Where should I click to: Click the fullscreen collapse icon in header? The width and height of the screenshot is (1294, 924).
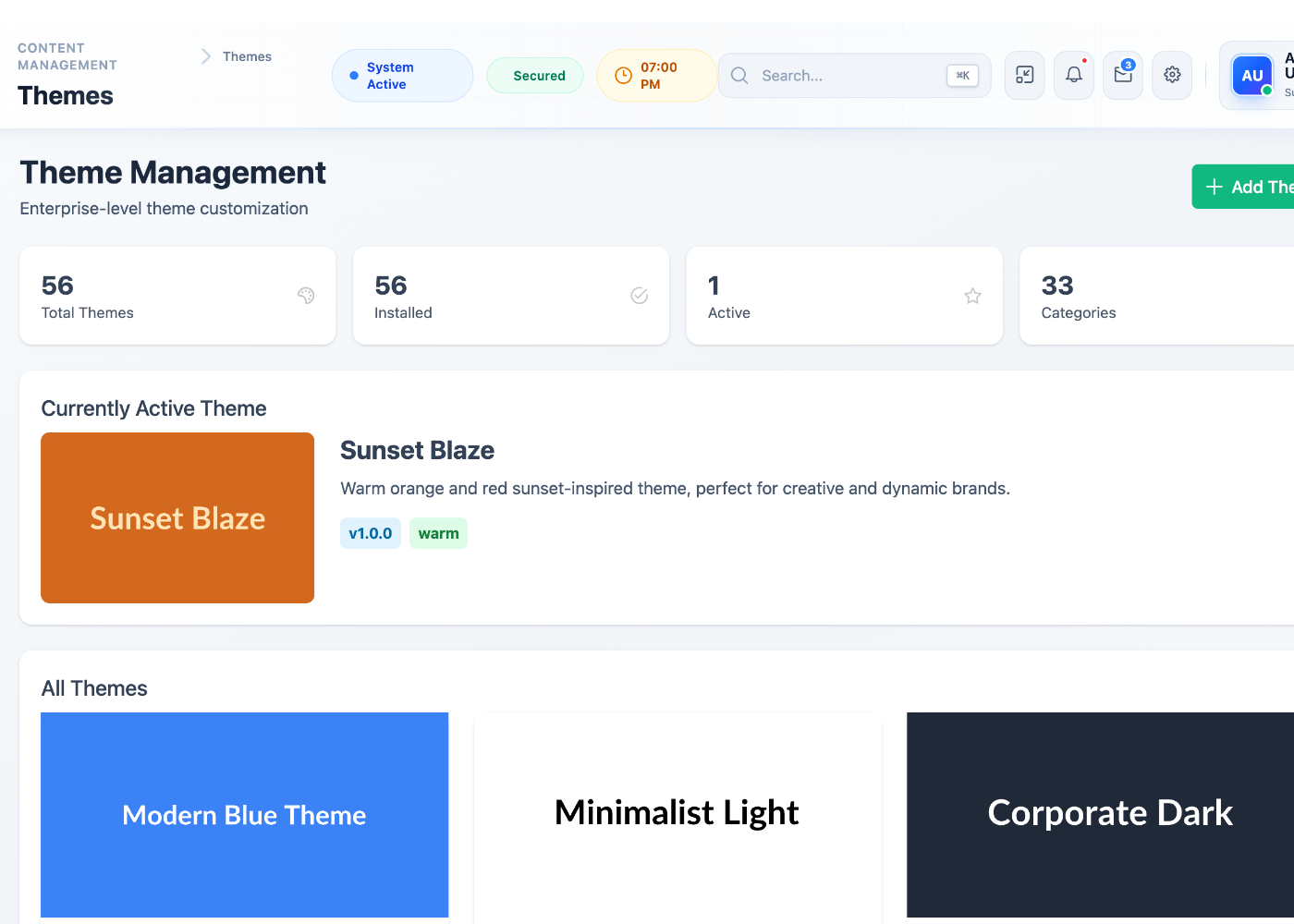(1024, 75)
